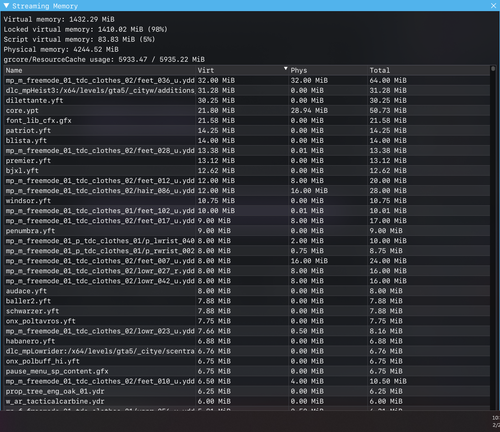Click the Virt column sort arrow
This screenshot has height=432, width=500.
pyautogui.click(x=285, y=69)
